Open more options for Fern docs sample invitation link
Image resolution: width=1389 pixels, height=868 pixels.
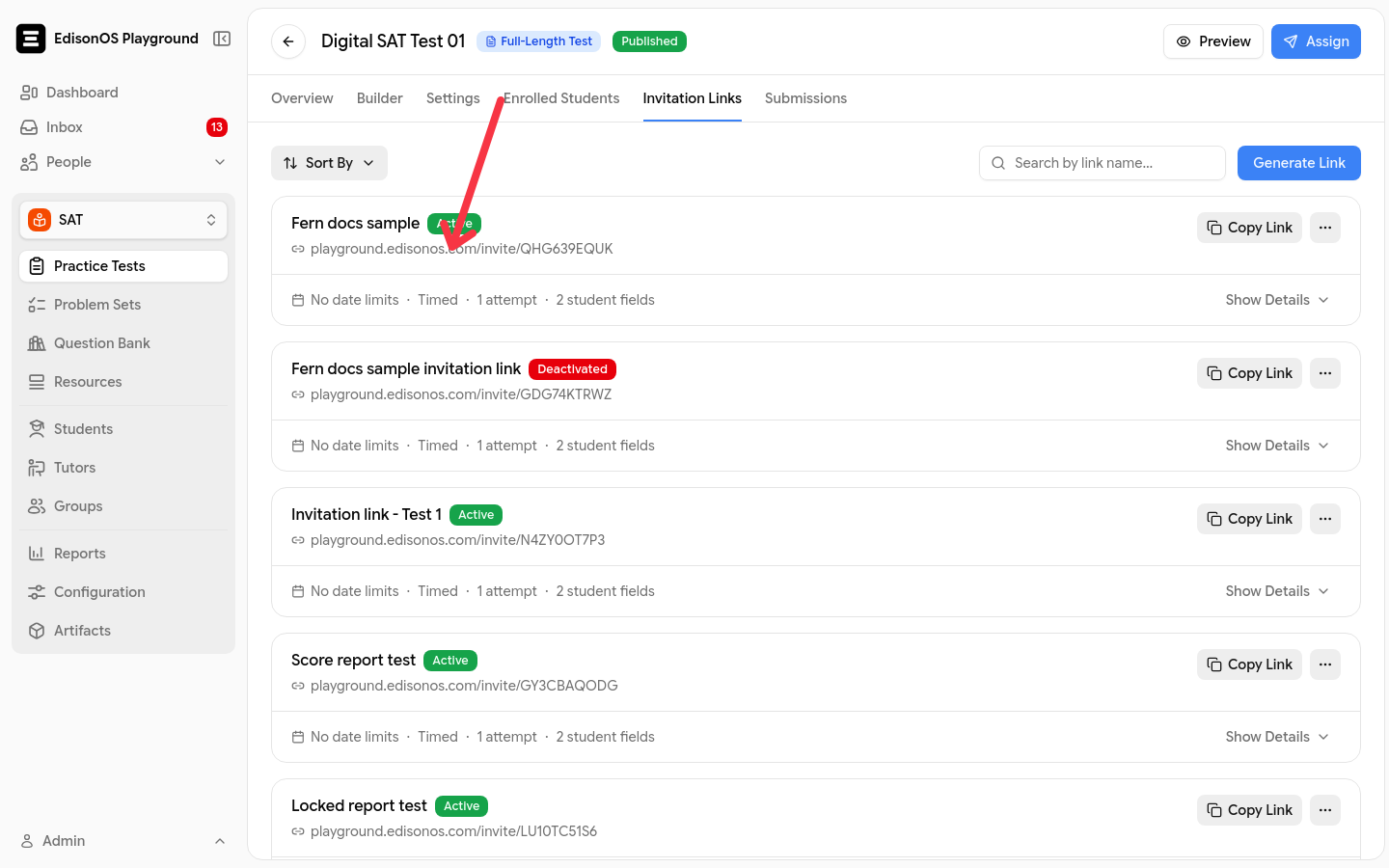point(1325,373)
